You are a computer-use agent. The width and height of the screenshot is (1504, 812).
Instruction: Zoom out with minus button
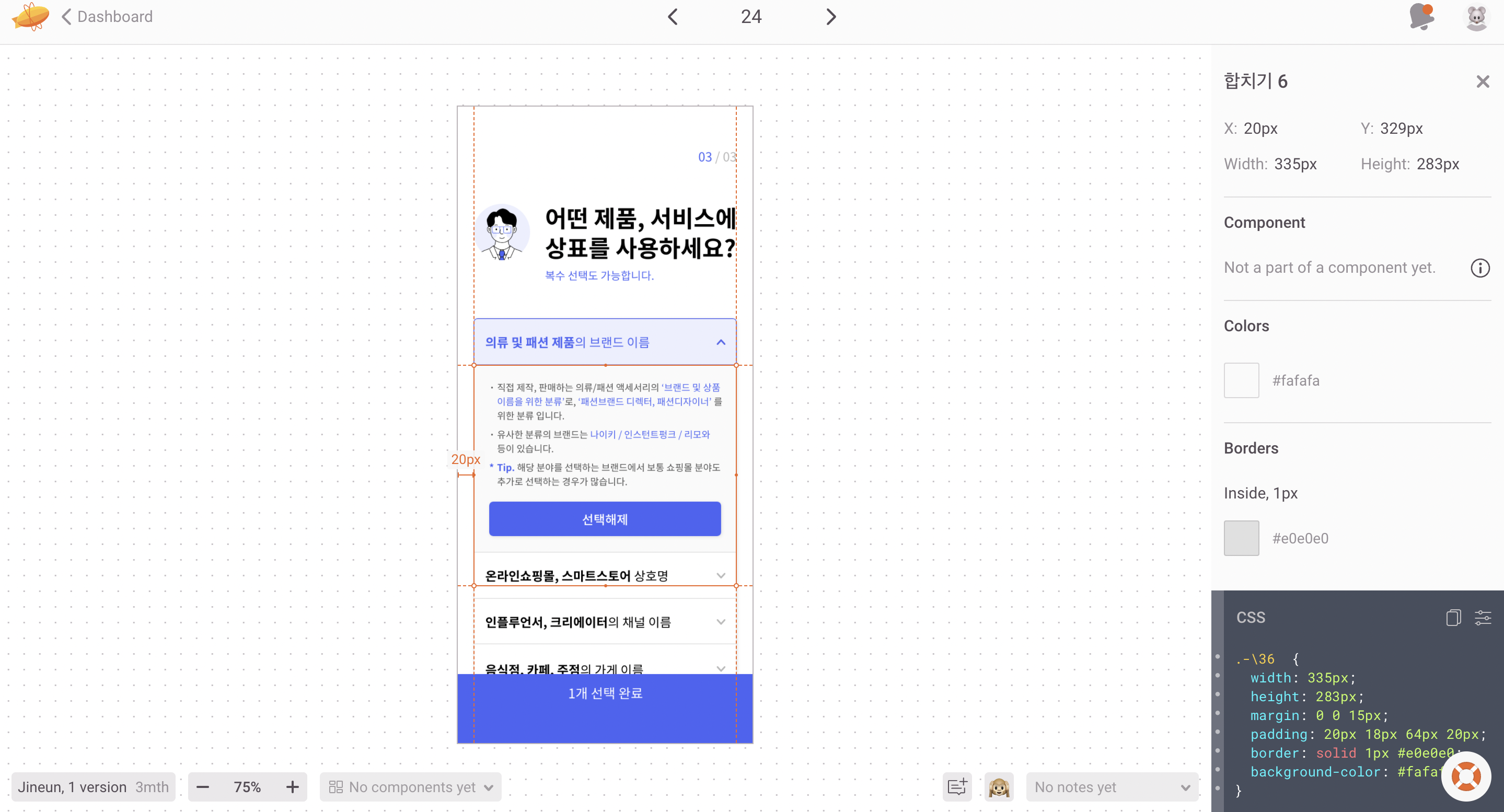click(203, 787)
